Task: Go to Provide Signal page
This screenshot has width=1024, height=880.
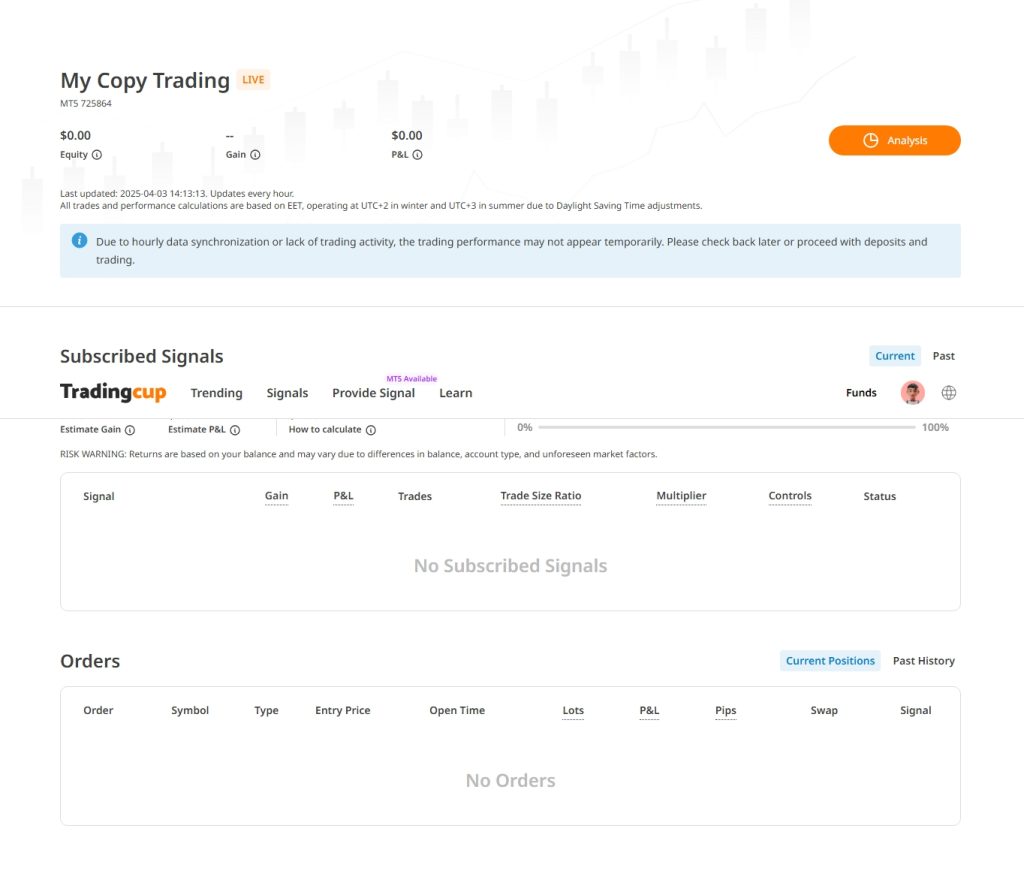Action: pyautogui.click(x=373, y=393)
